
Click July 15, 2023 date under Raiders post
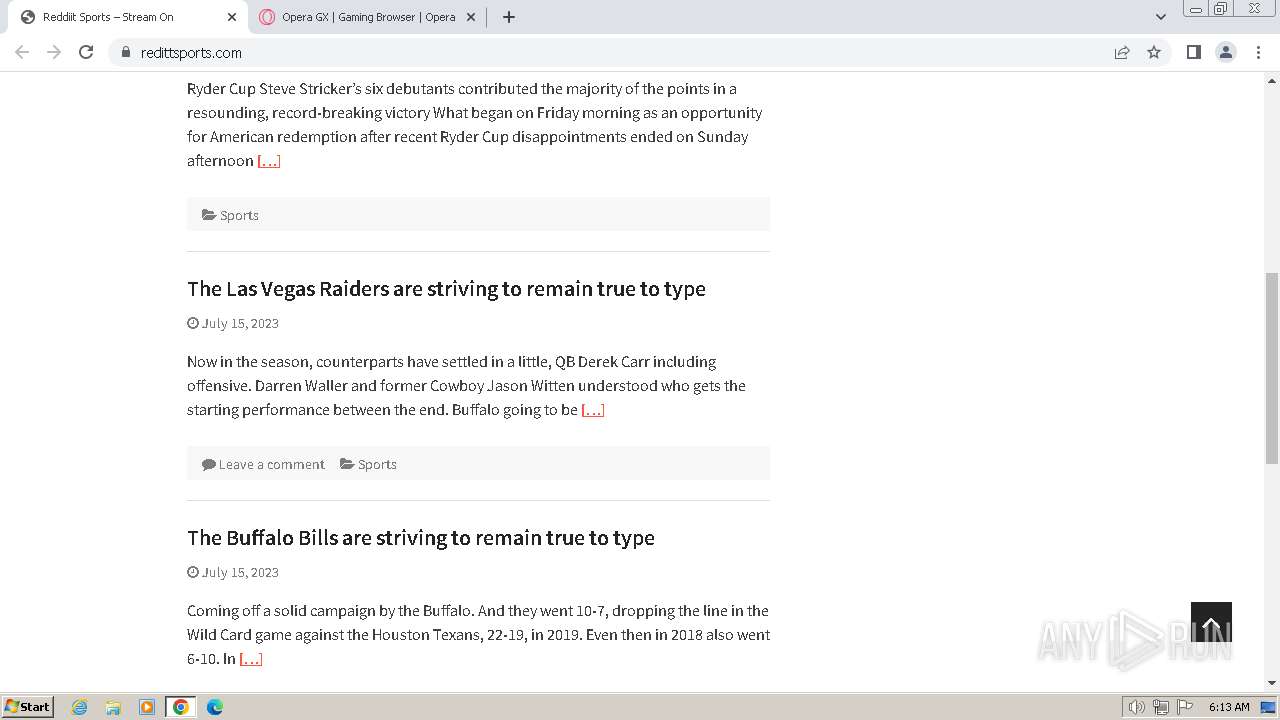tap(240, 323)
